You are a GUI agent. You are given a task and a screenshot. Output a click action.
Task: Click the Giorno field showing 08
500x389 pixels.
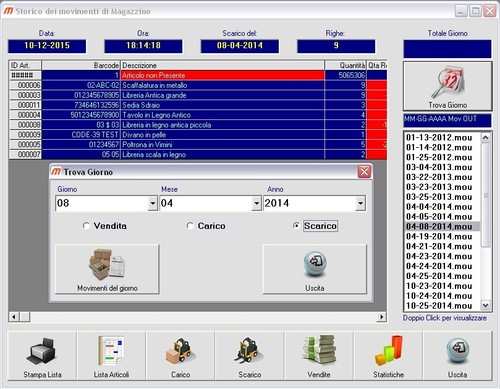pos(102,203)
